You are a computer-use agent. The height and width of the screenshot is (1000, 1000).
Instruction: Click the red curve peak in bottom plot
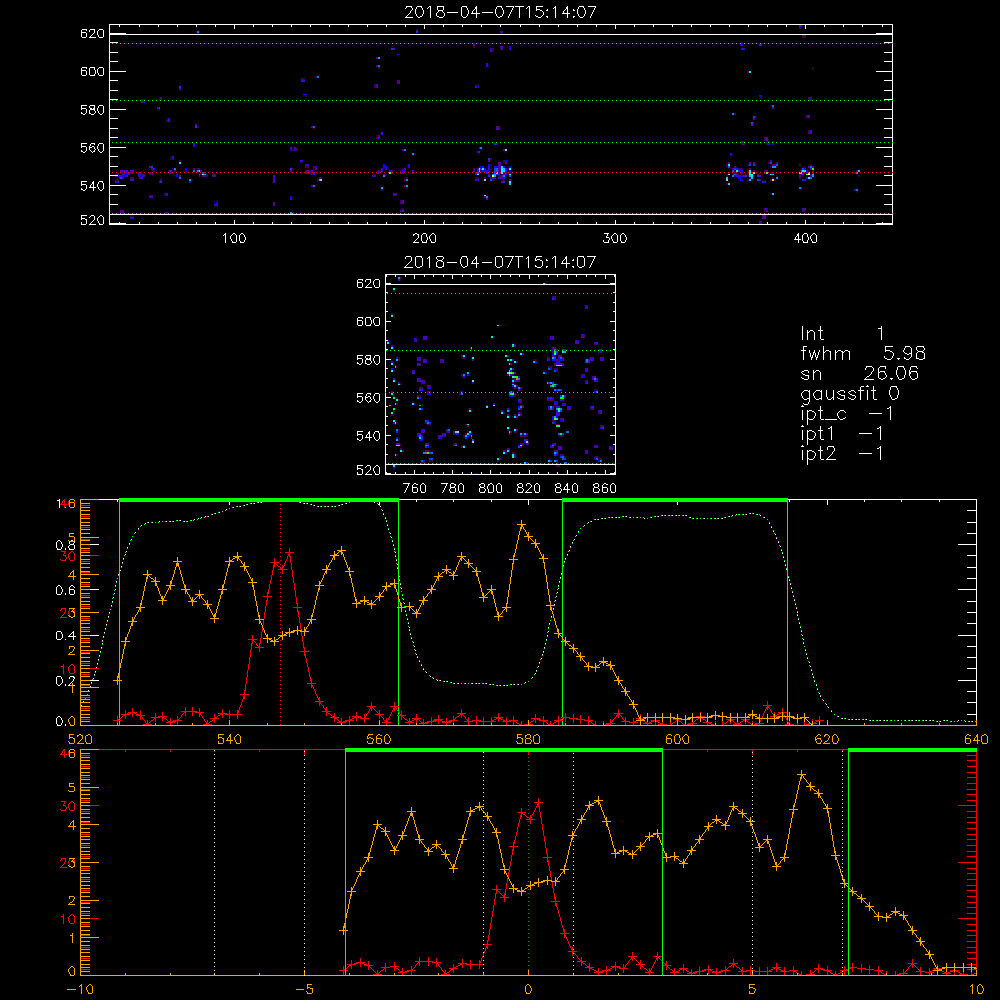[x=538, y=802]
